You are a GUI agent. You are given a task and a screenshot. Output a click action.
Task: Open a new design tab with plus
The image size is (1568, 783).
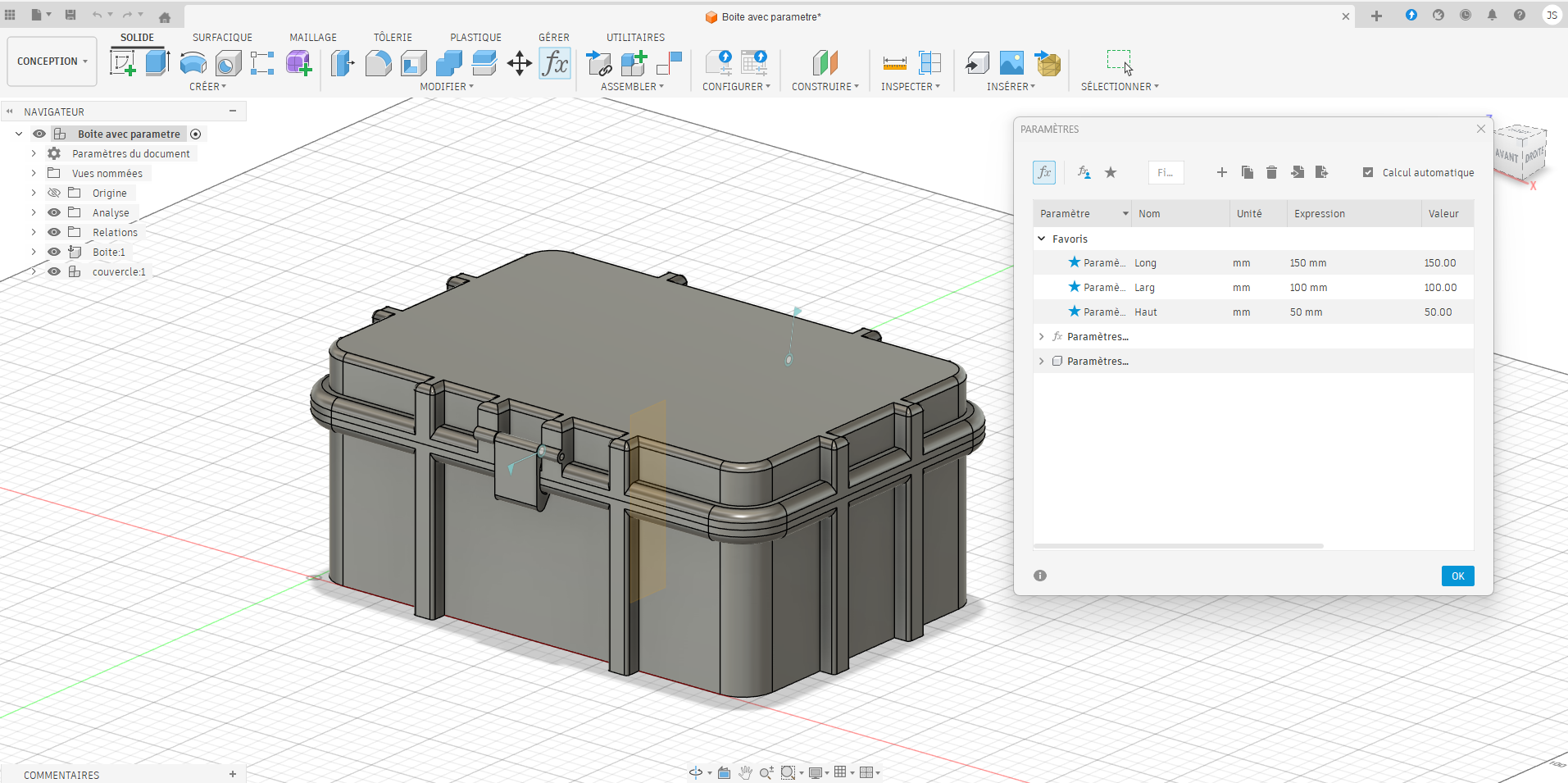1376,16
